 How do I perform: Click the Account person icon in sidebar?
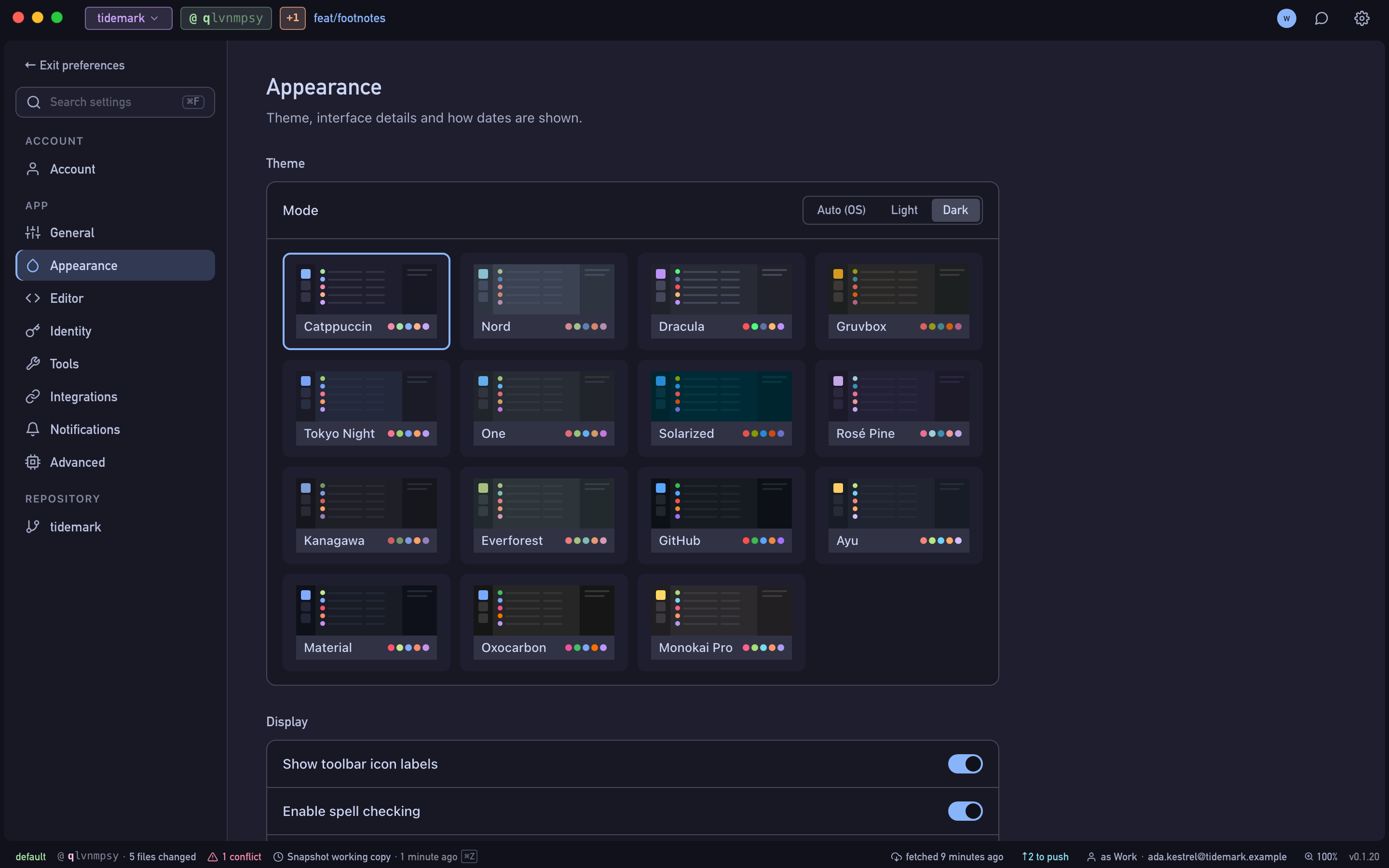[x=33, y=169]
